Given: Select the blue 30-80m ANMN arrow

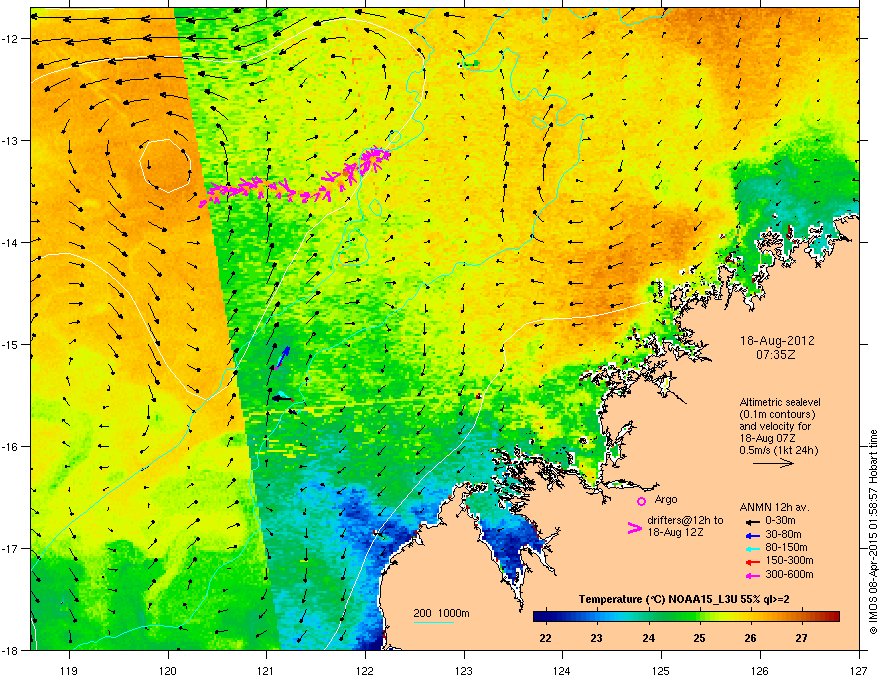Looking at the screenshot, I should pos(752,535).
